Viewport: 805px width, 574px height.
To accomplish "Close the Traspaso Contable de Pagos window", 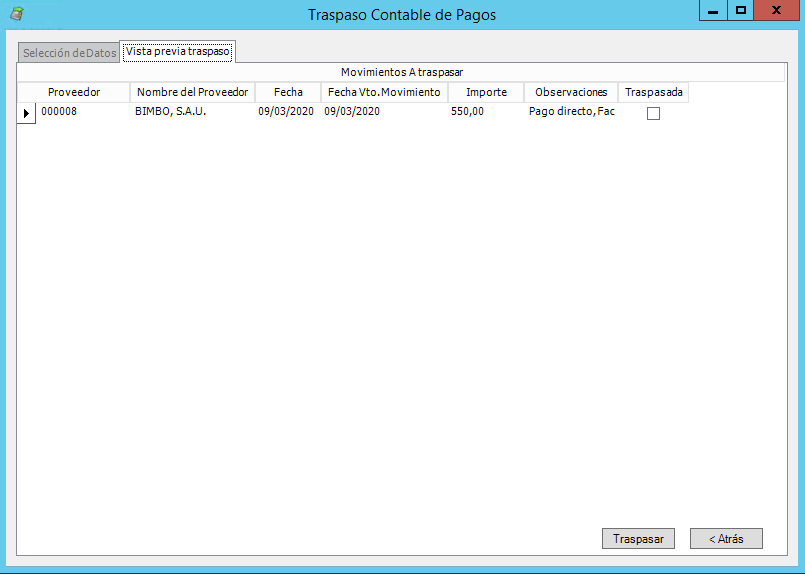I will pos(776,11).
